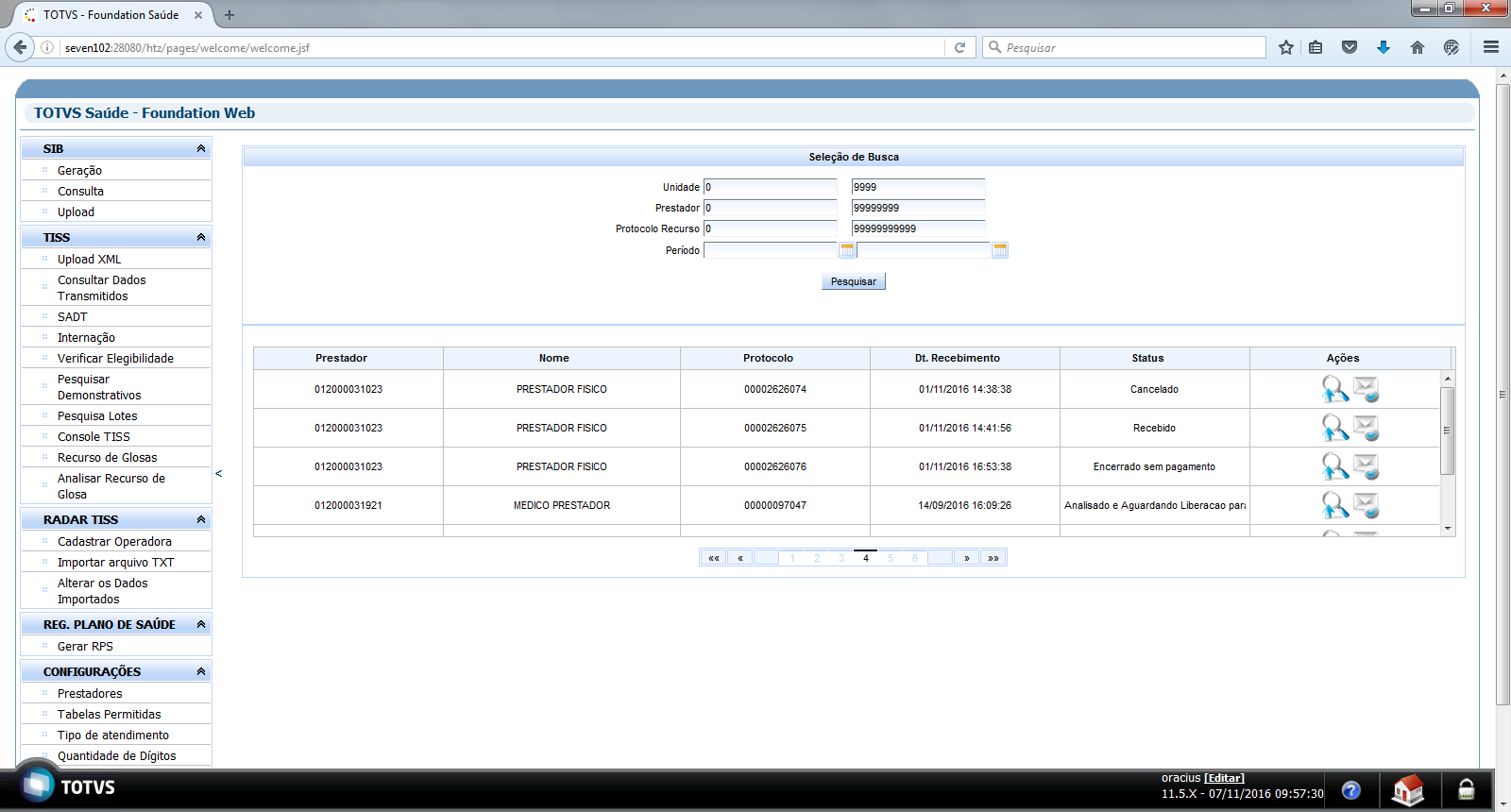Click the help question mark icon
This screenshot has width=1511, height=812.
point(1351,790)
